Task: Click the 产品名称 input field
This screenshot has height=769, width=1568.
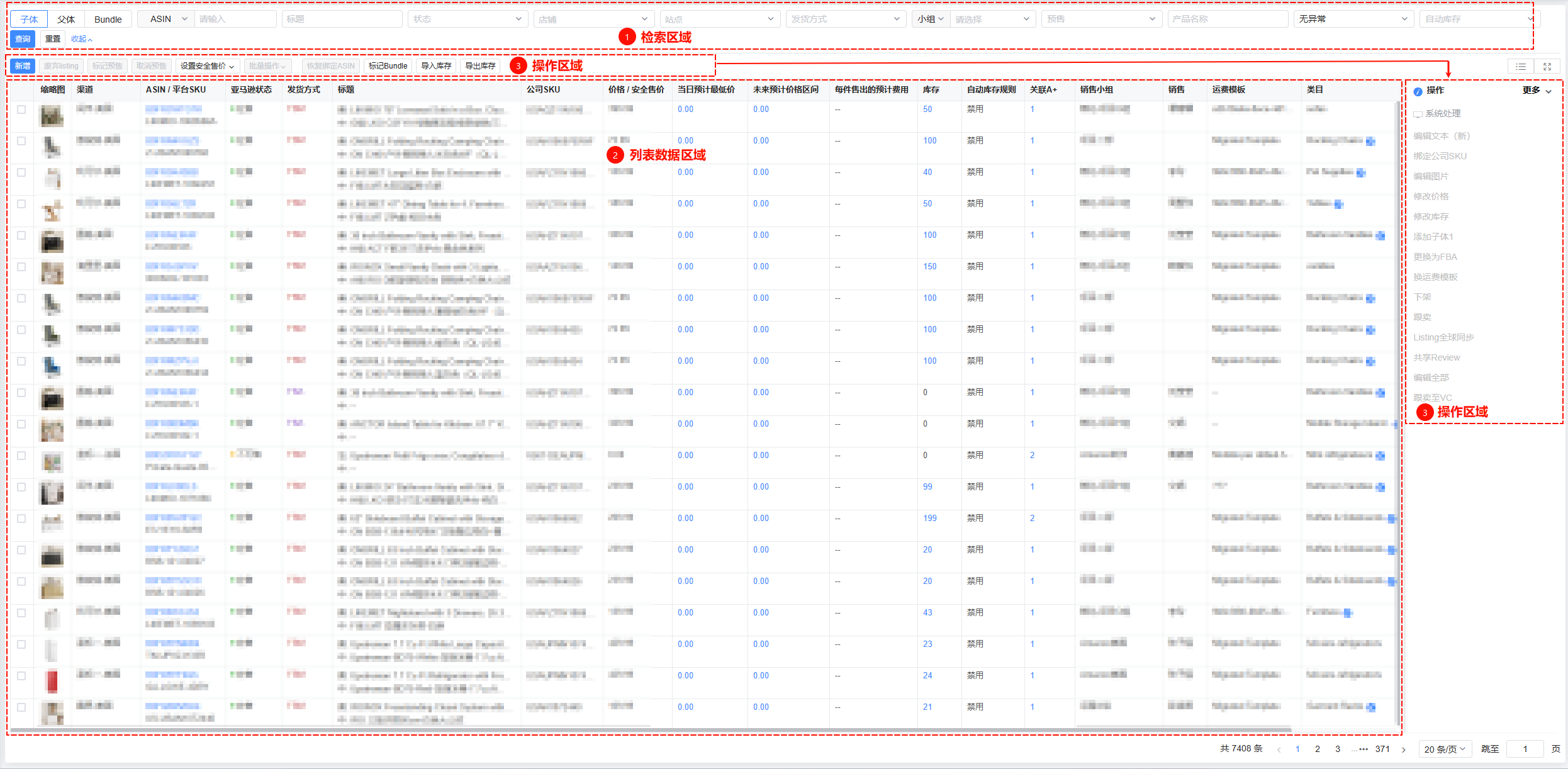Action: pyautogui.click(x=1227, y=20)
